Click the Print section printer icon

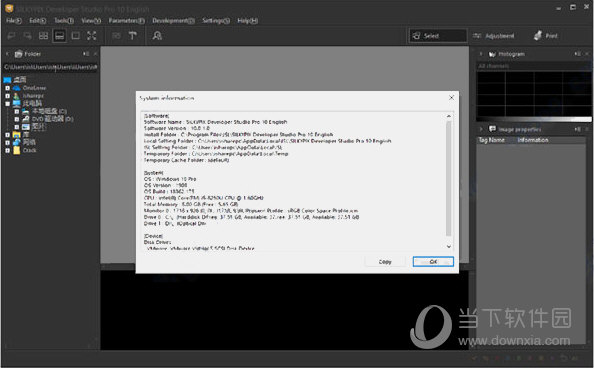point(538,36)
